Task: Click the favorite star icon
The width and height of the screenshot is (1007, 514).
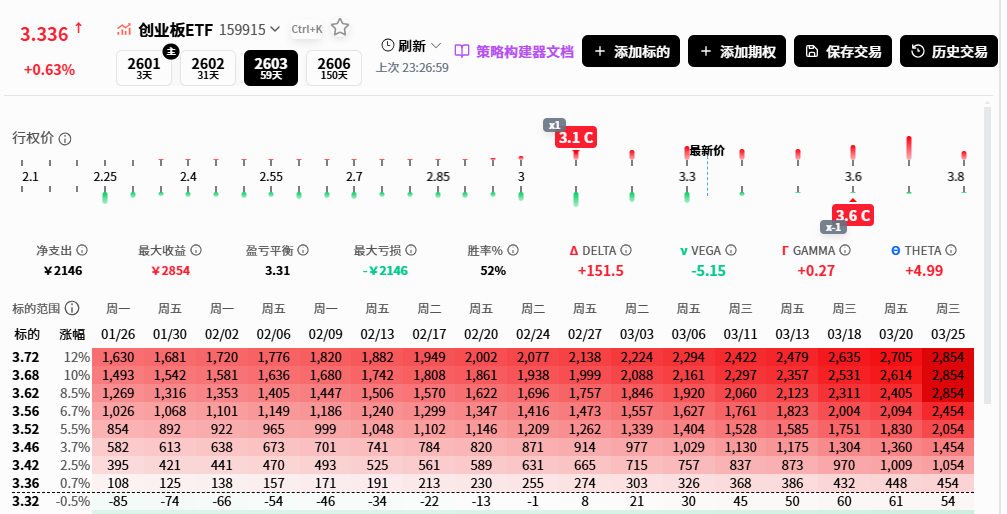Action: click(340, 28)
